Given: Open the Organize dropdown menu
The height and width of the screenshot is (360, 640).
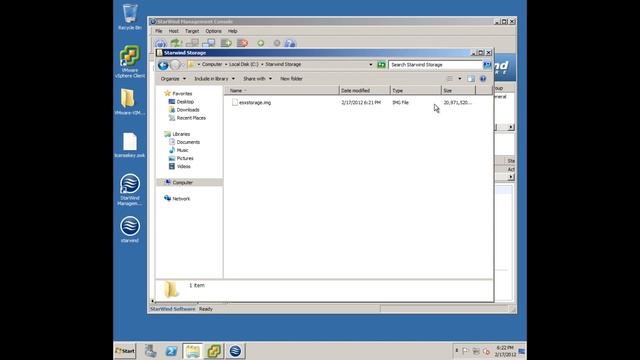Looking at the screenshot, I should click(173, 78).
